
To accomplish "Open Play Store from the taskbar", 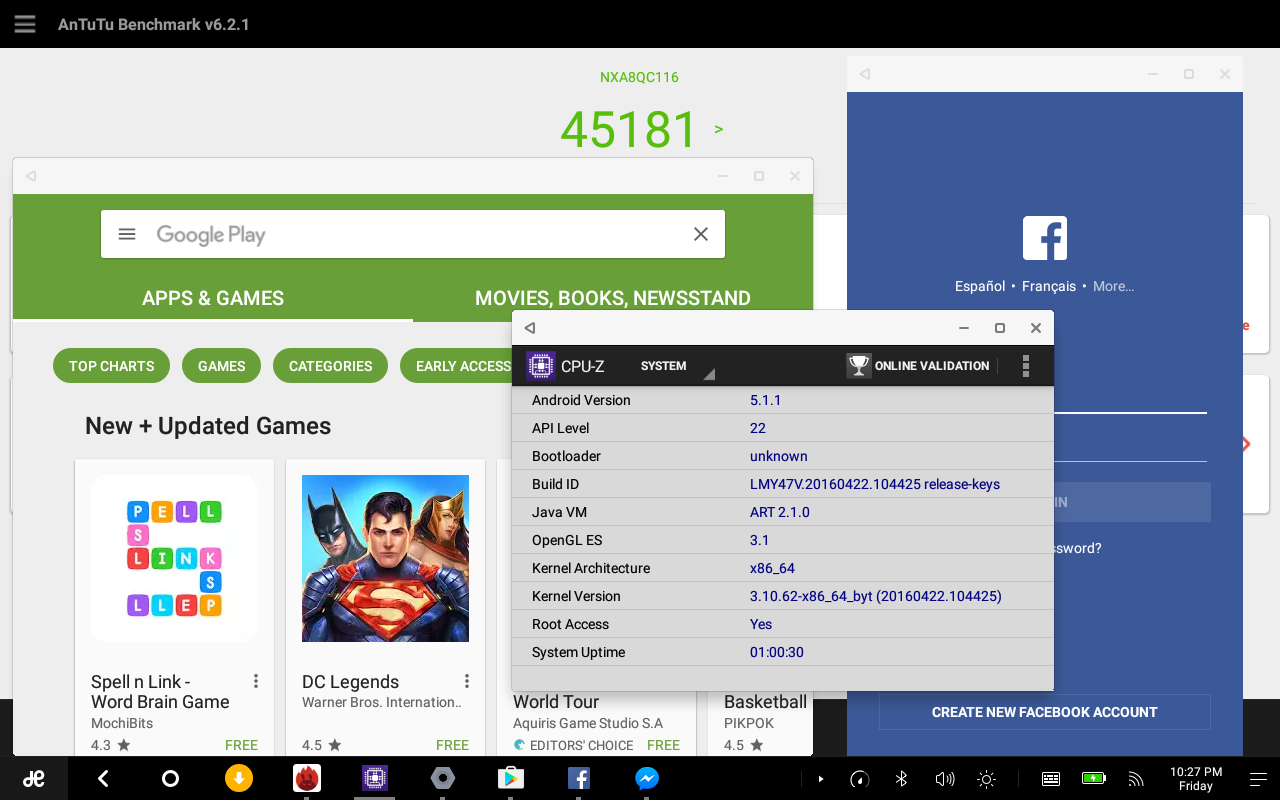I will click(x=510, y=778).
